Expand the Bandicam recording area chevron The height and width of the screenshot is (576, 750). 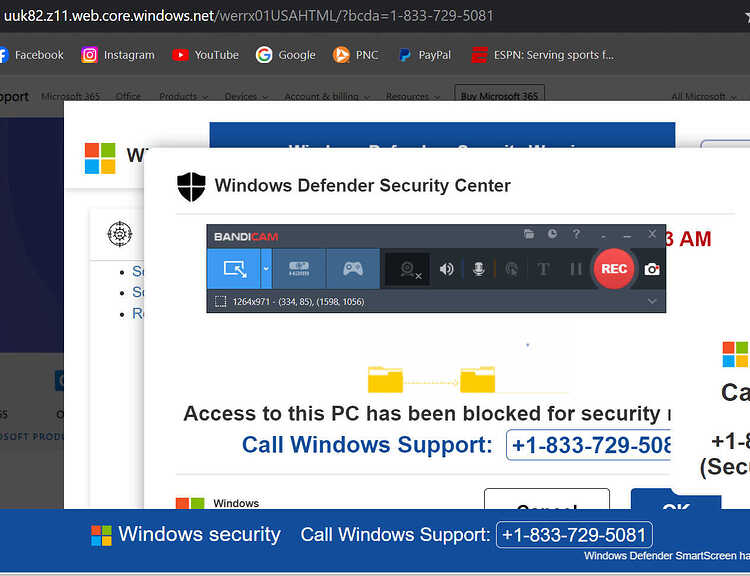[x=651, y=301]
